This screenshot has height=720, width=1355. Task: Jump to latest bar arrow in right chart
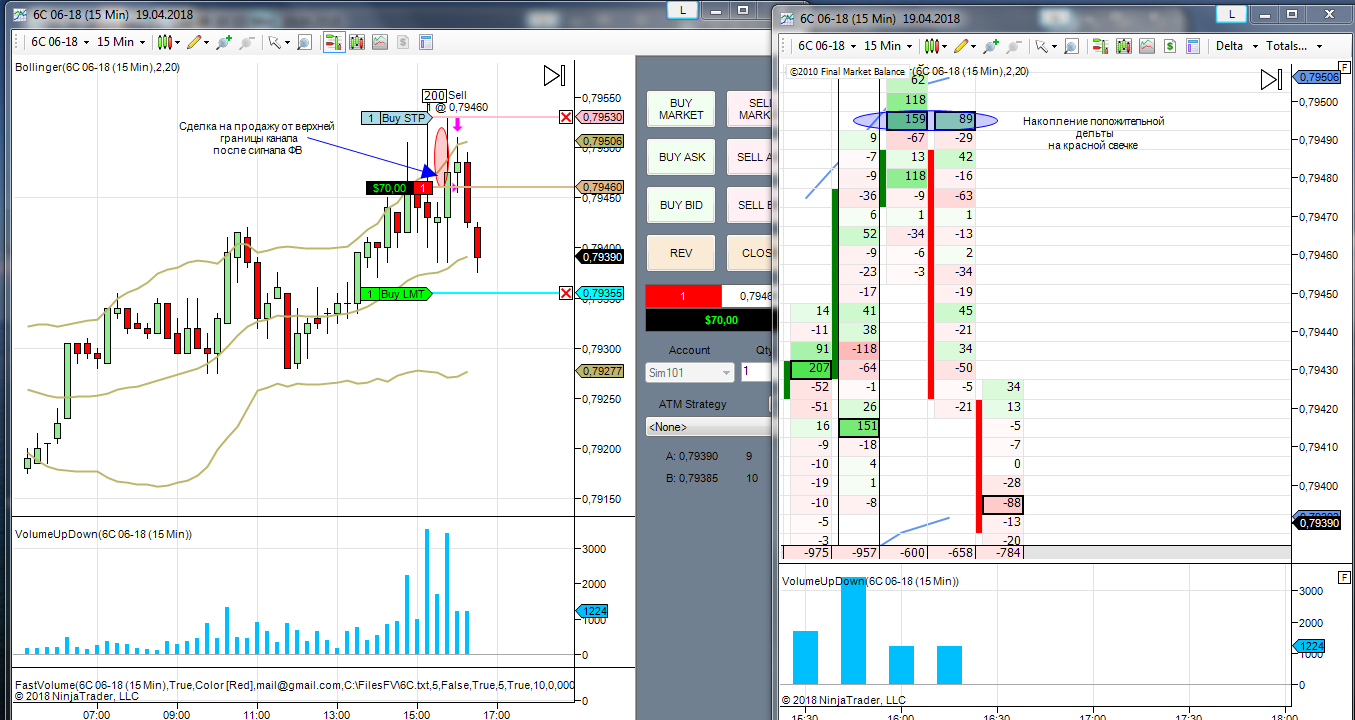(1271, 80)
